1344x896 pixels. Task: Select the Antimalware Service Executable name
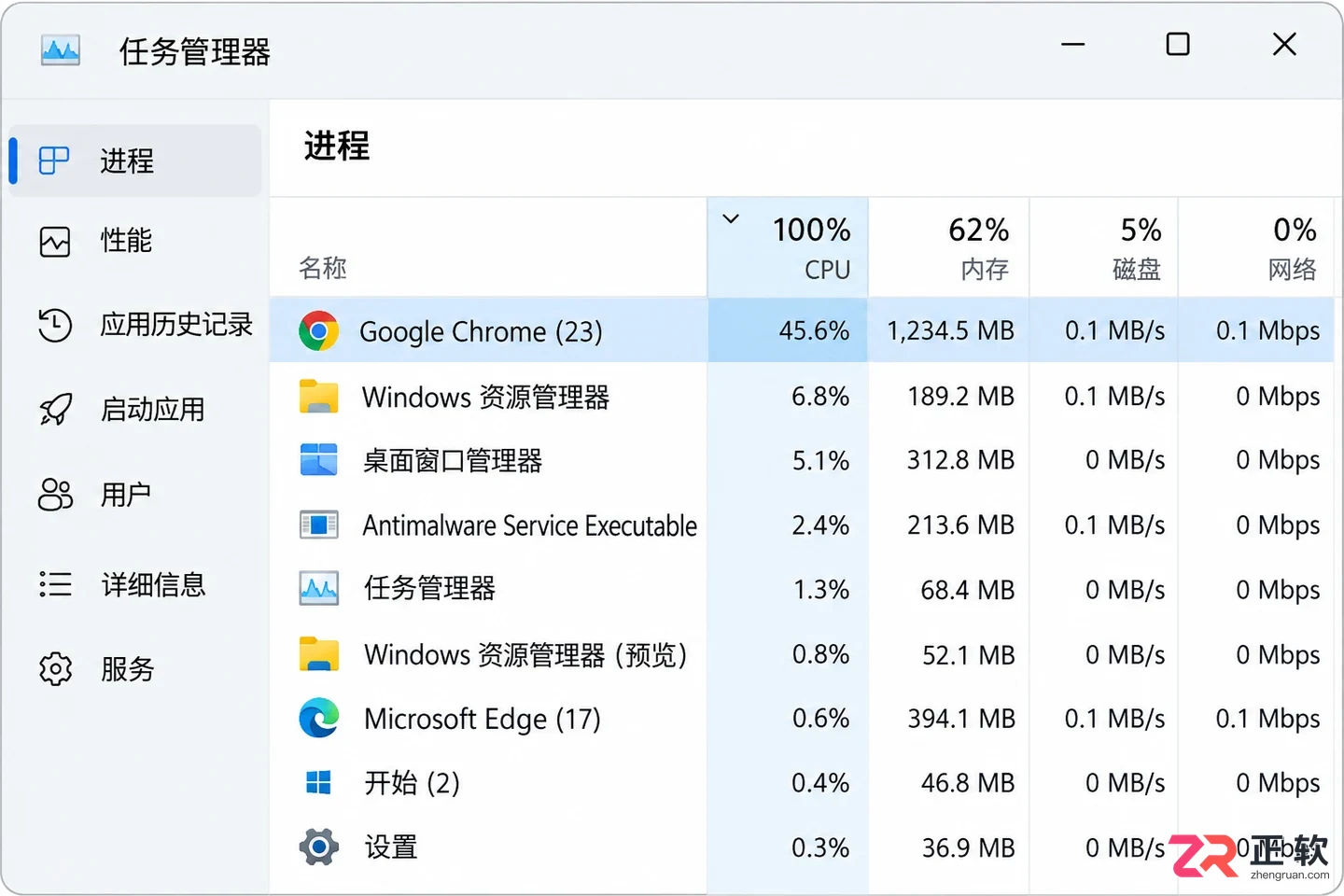click(530, 525)
